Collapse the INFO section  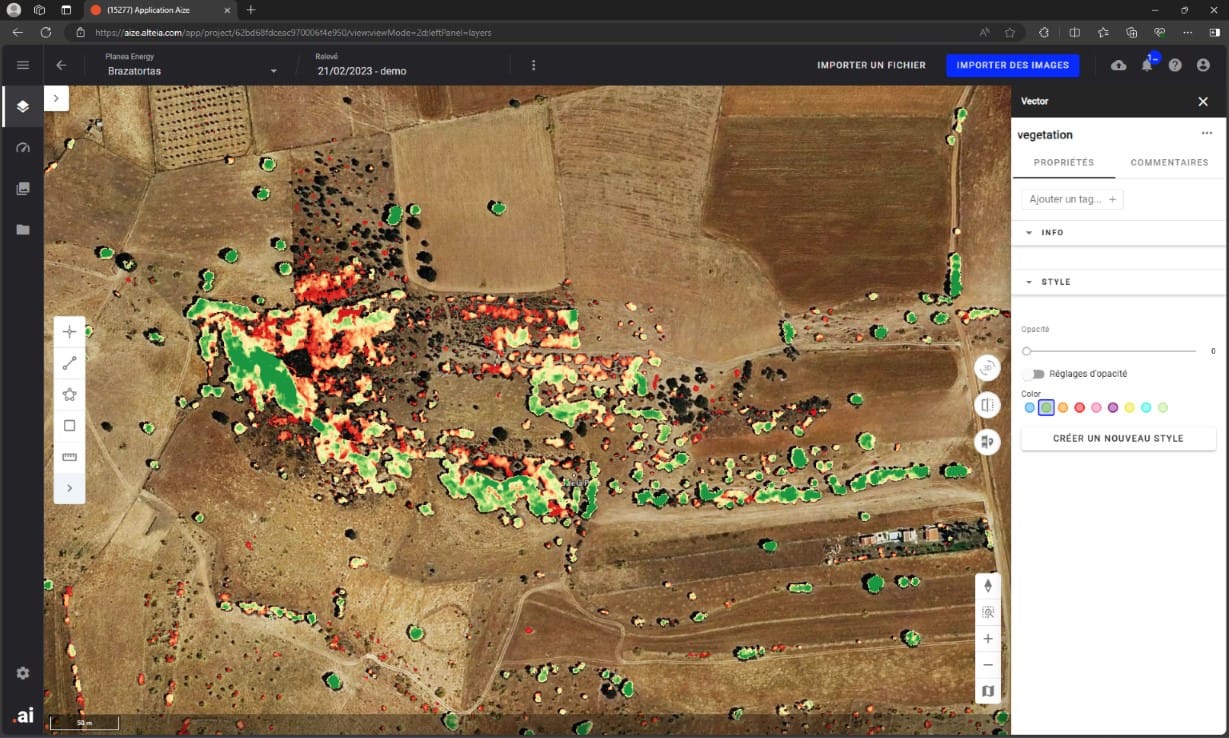pyautogui.click(x=1029, y=233)
